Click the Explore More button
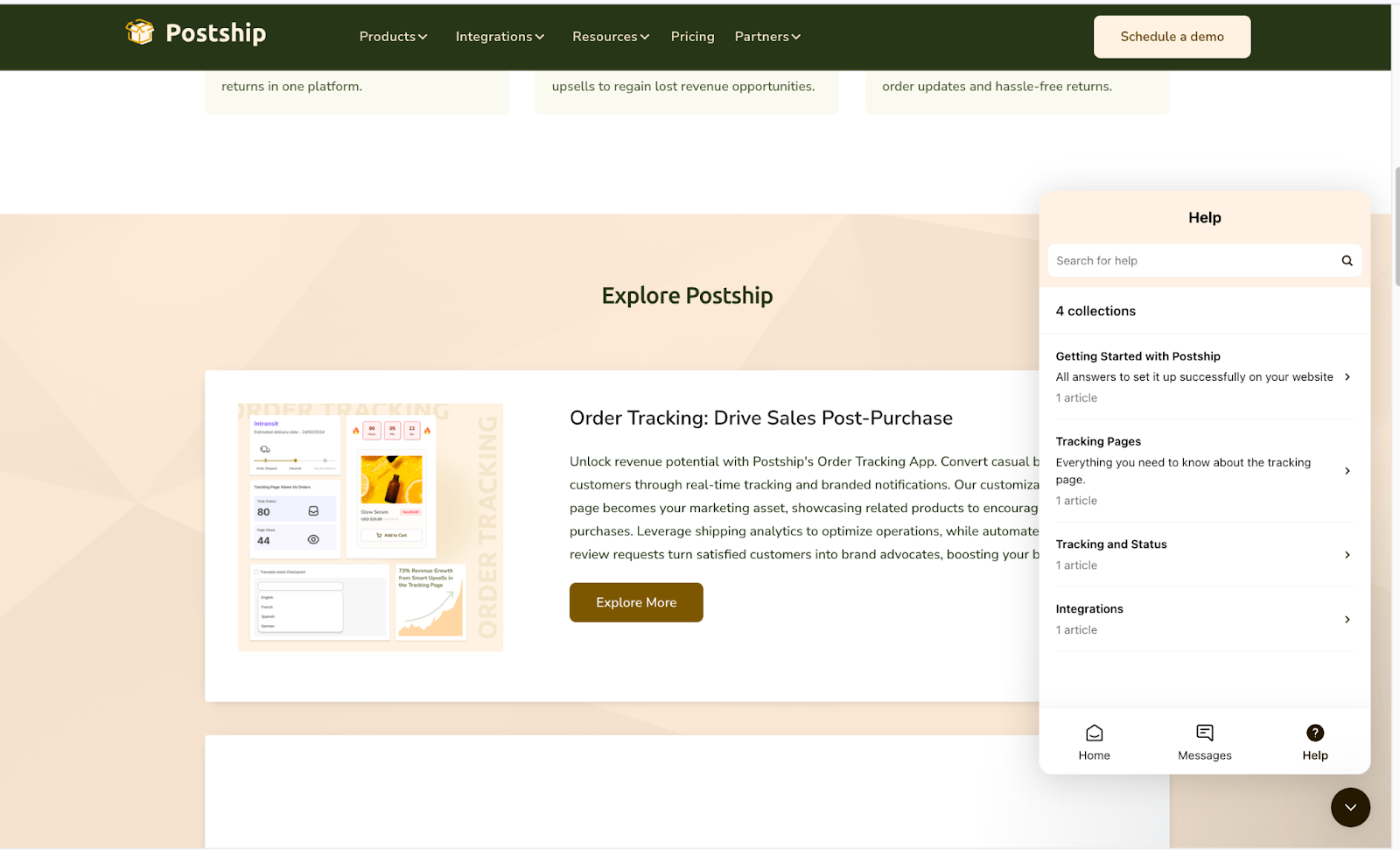Image resolution: width=1400 pixels, height=850 pixels. coord(636,602)
